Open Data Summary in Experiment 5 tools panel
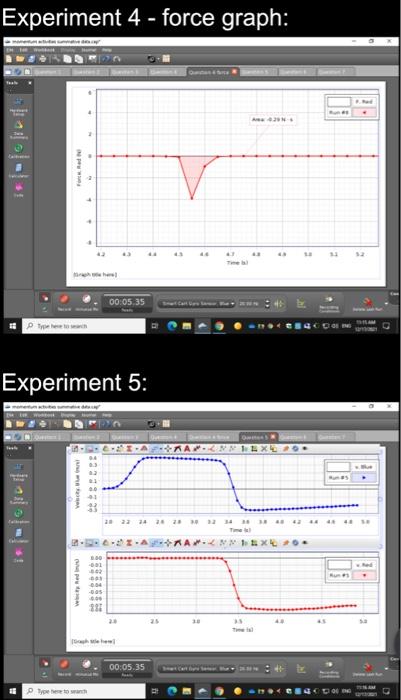401x700 pixels. point(18,494)
